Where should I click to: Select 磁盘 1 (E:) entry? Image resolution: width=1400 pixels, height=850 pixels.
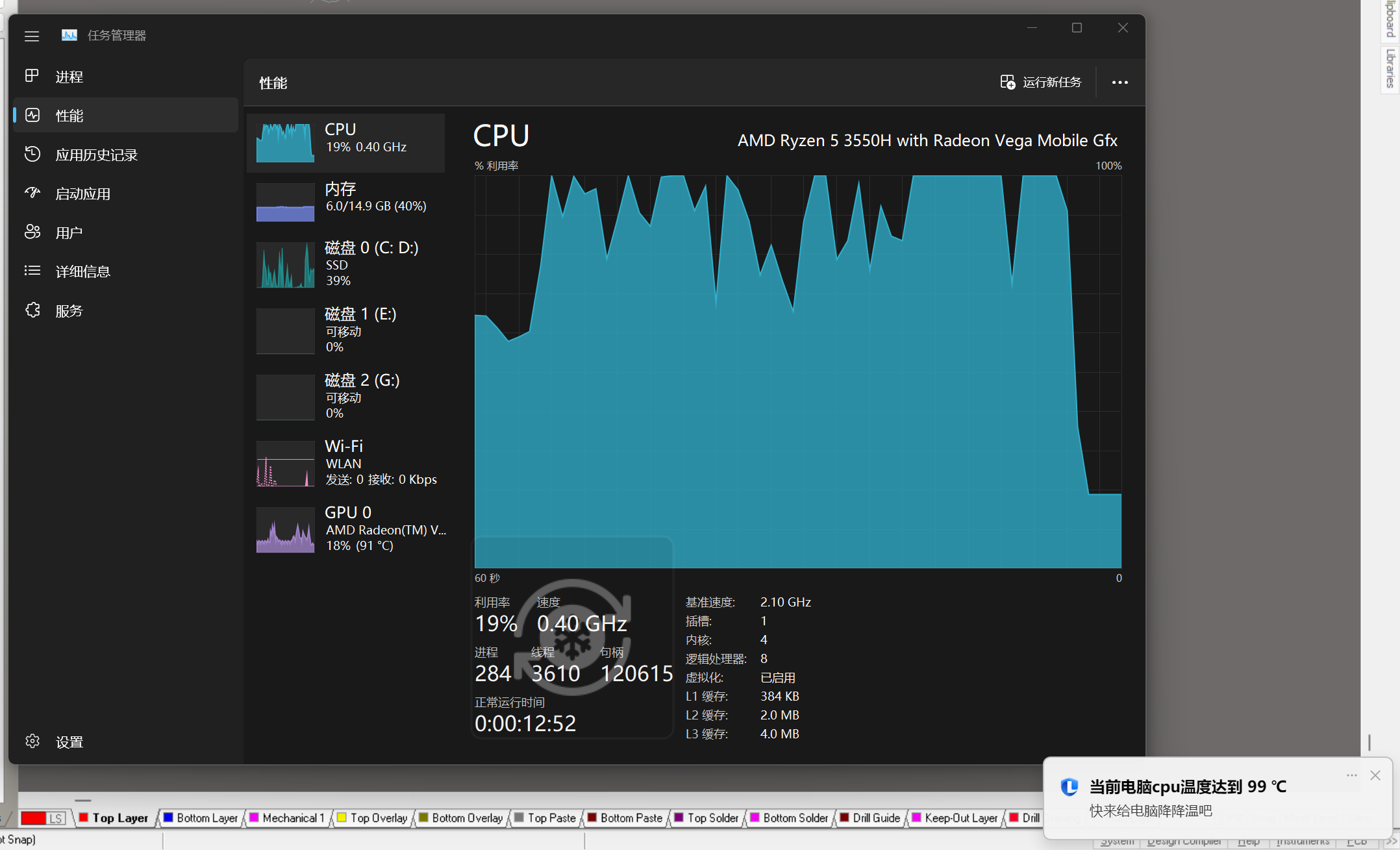pyautogui.click(x=346, y=330)
